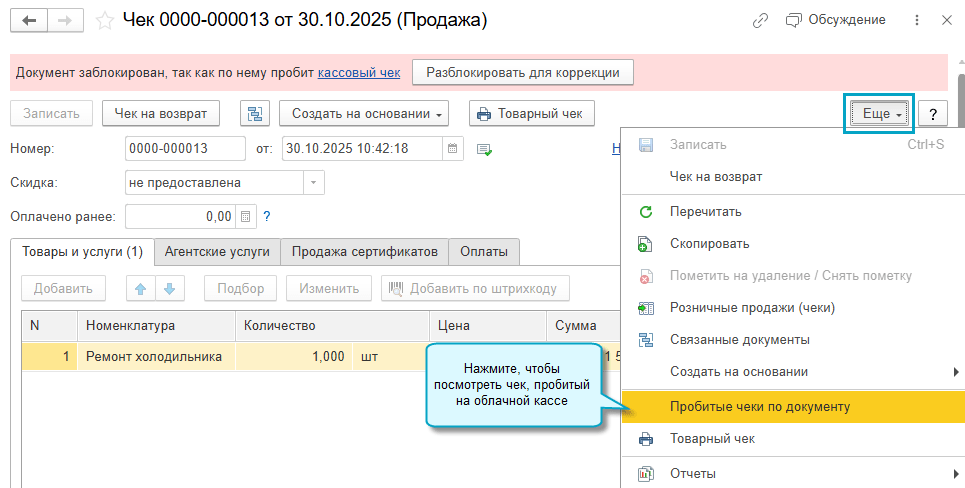Navigate back with left arrow button
This screenshot has width=965, height=488.
coord(29,20)
